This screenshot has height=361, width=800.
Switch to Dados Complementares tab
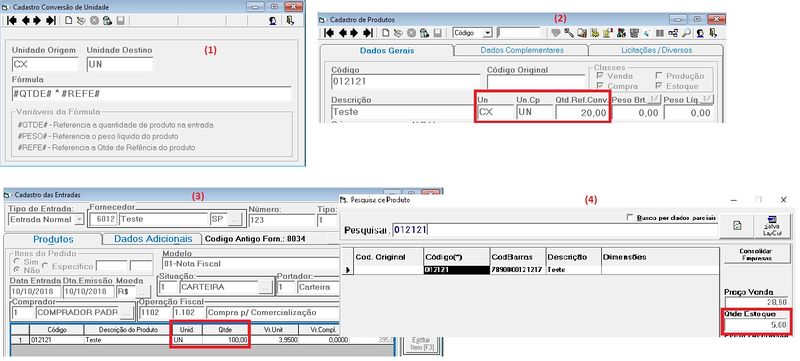[x=521, y=50]
